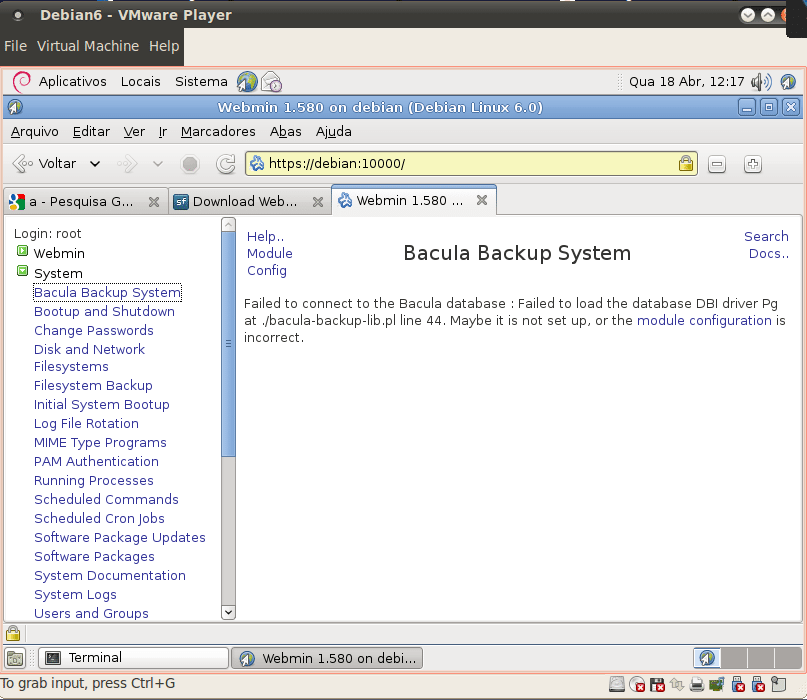807x700 pixels.
Task: Click the sidebar scrollbar down arrow
Action: click(x=229, y=612)
